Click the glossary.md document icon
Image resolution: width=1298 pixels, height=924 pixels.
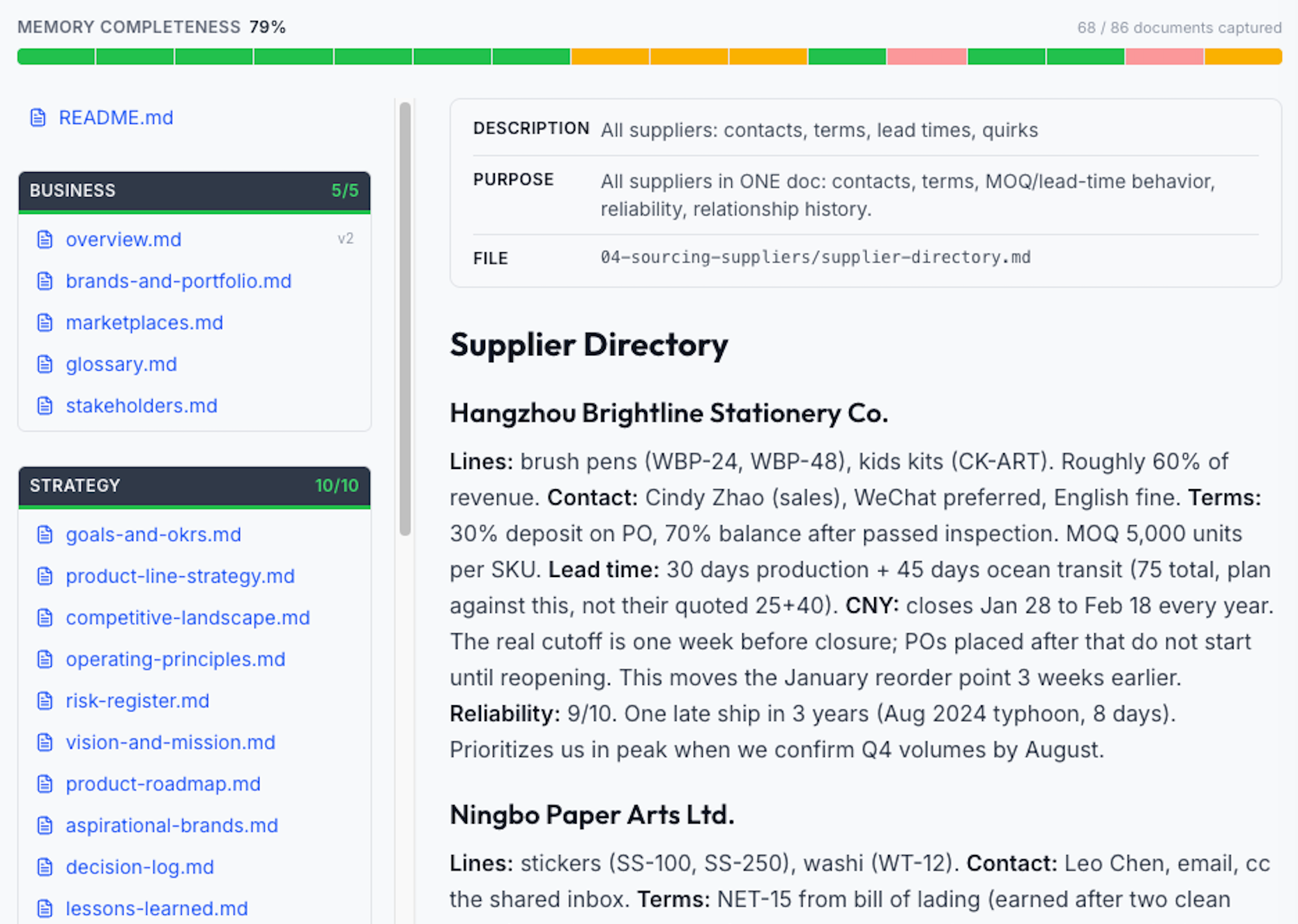pyautogui.click(x=45, y=364)
